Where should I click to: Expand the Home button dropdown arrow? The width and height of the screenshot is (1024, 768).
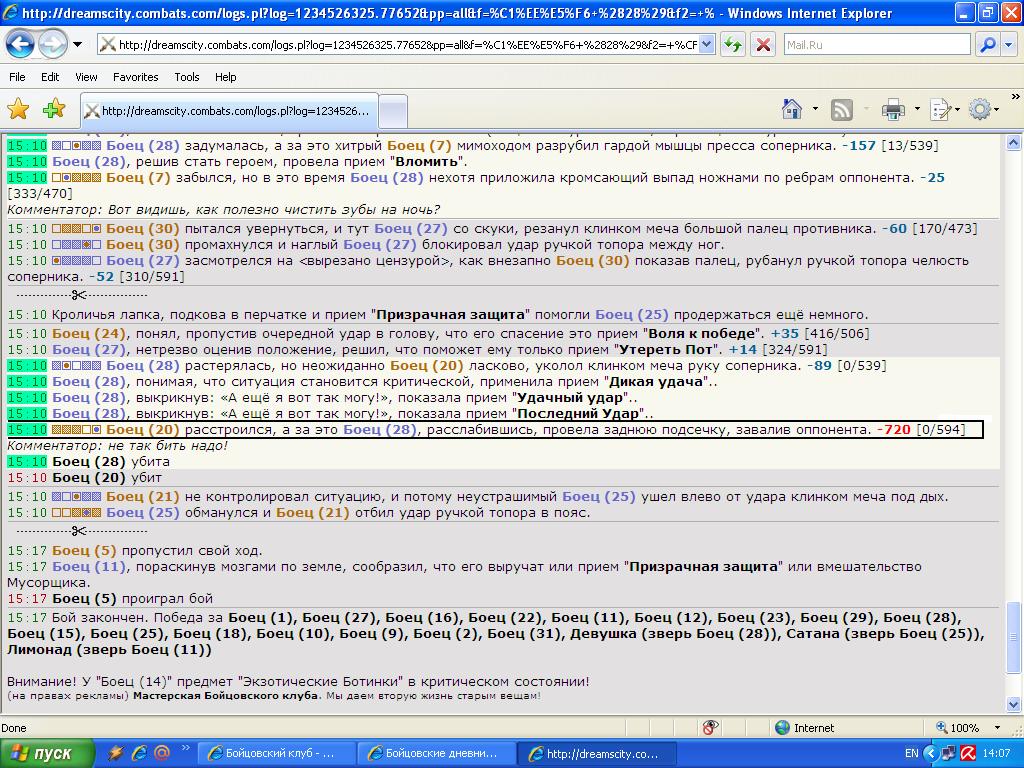pyautogui.click(x=815, y=109)
